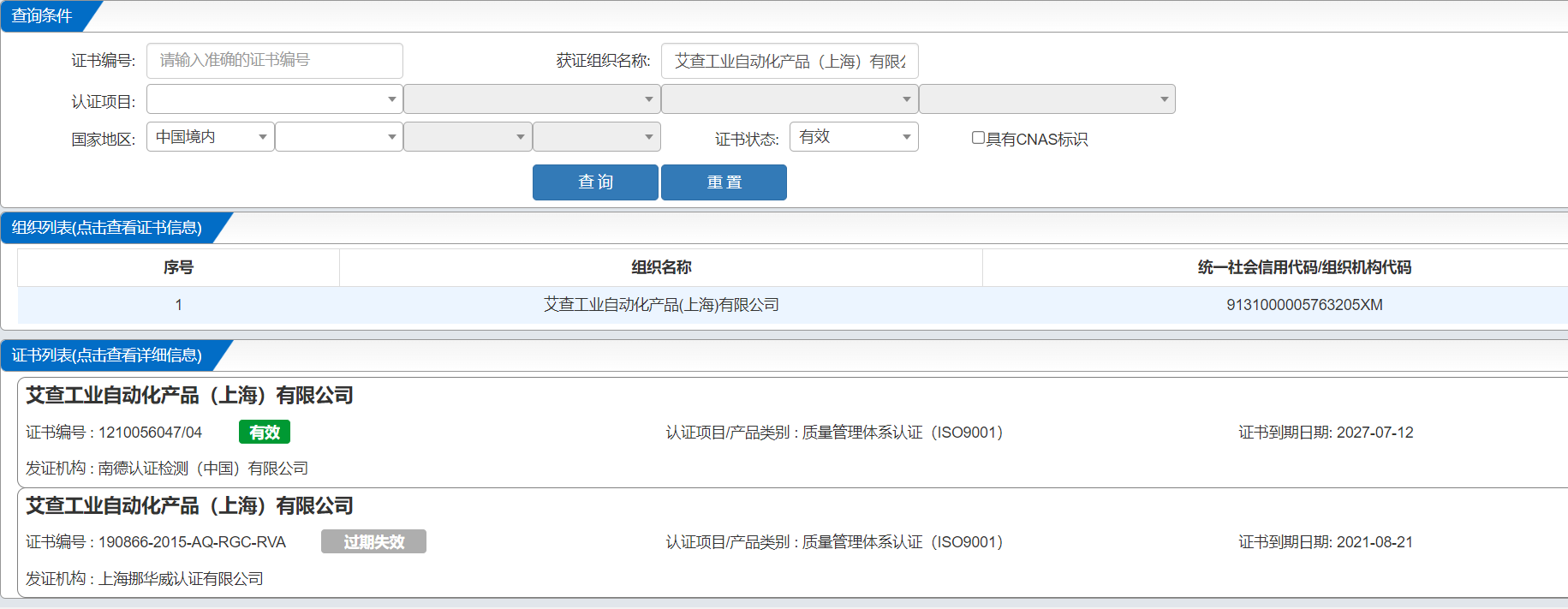Select the 证书列表 section header
This screenshot has width=1568, height=609.
tap(107, 355)
